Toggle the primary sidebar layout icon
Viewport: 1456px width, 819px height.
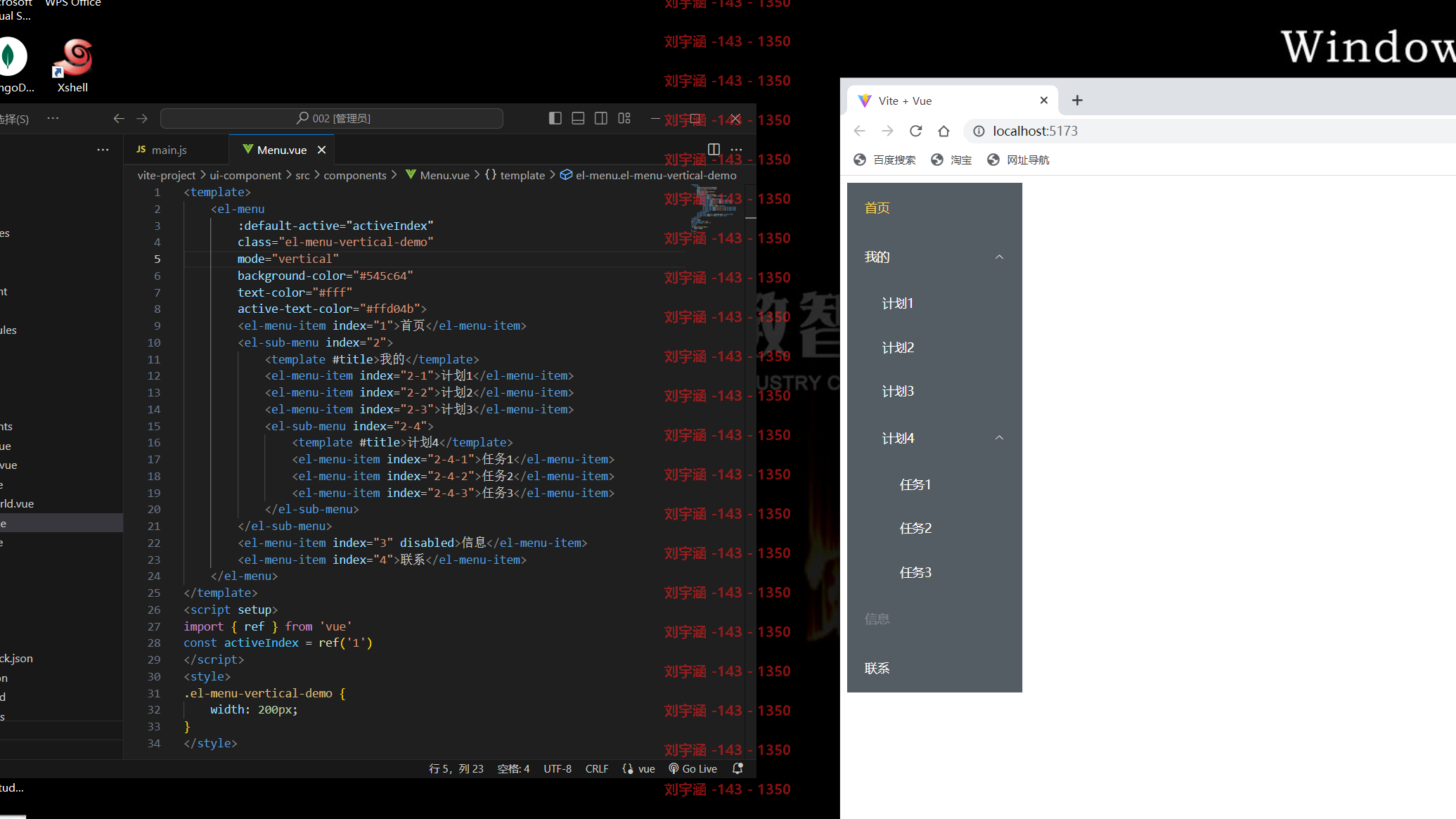tap(555, 118)
